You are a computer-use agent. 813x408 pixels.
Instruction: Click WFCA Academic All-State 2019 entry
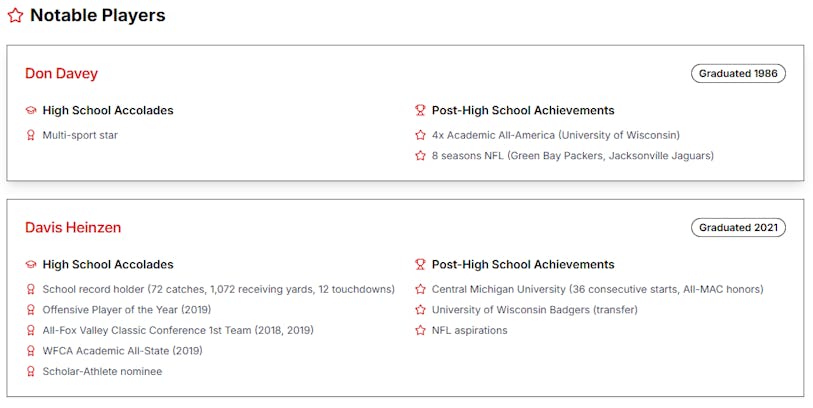coord(122,351)
